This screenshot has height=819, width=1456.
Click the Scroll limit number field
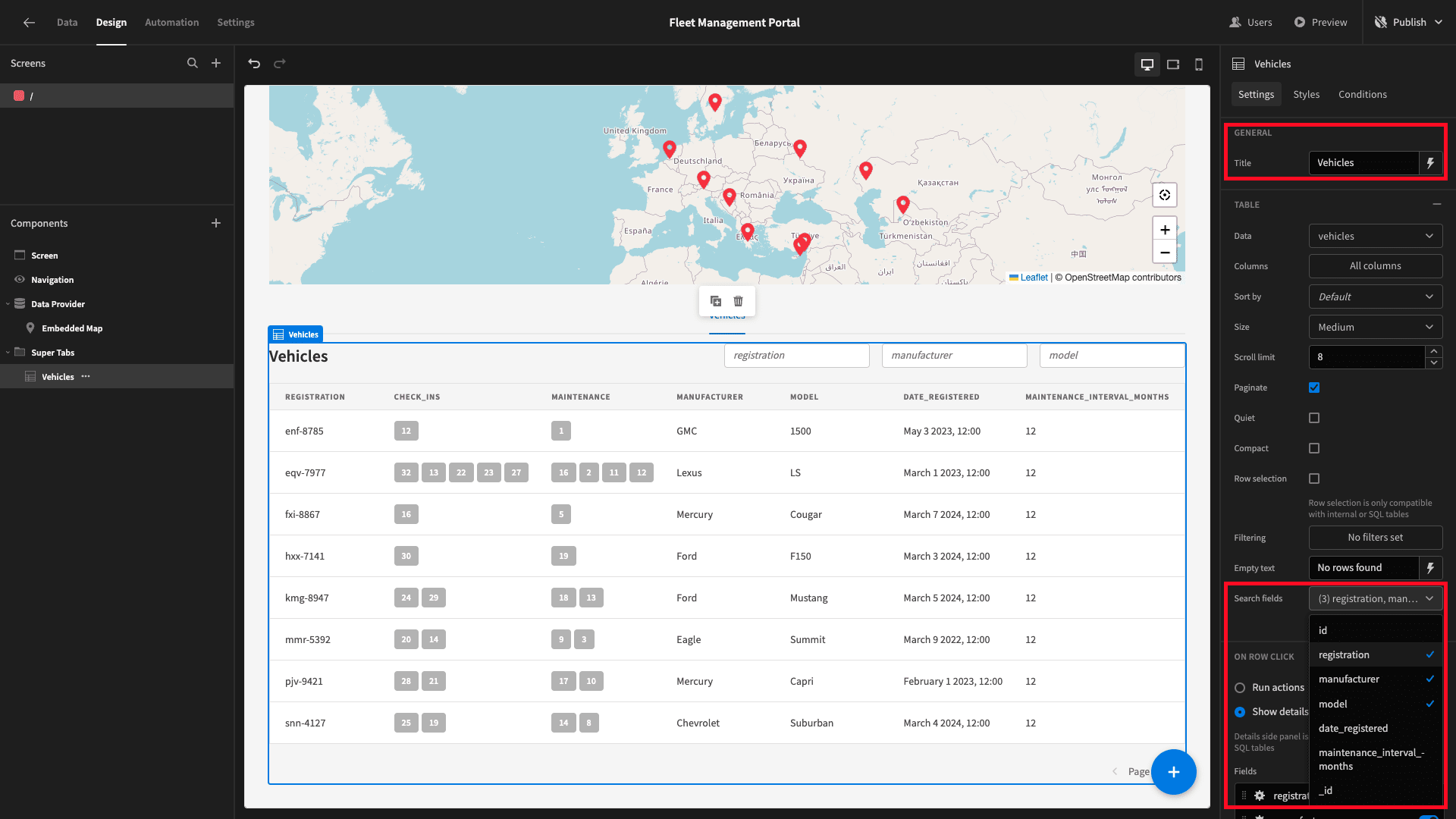1367,357
